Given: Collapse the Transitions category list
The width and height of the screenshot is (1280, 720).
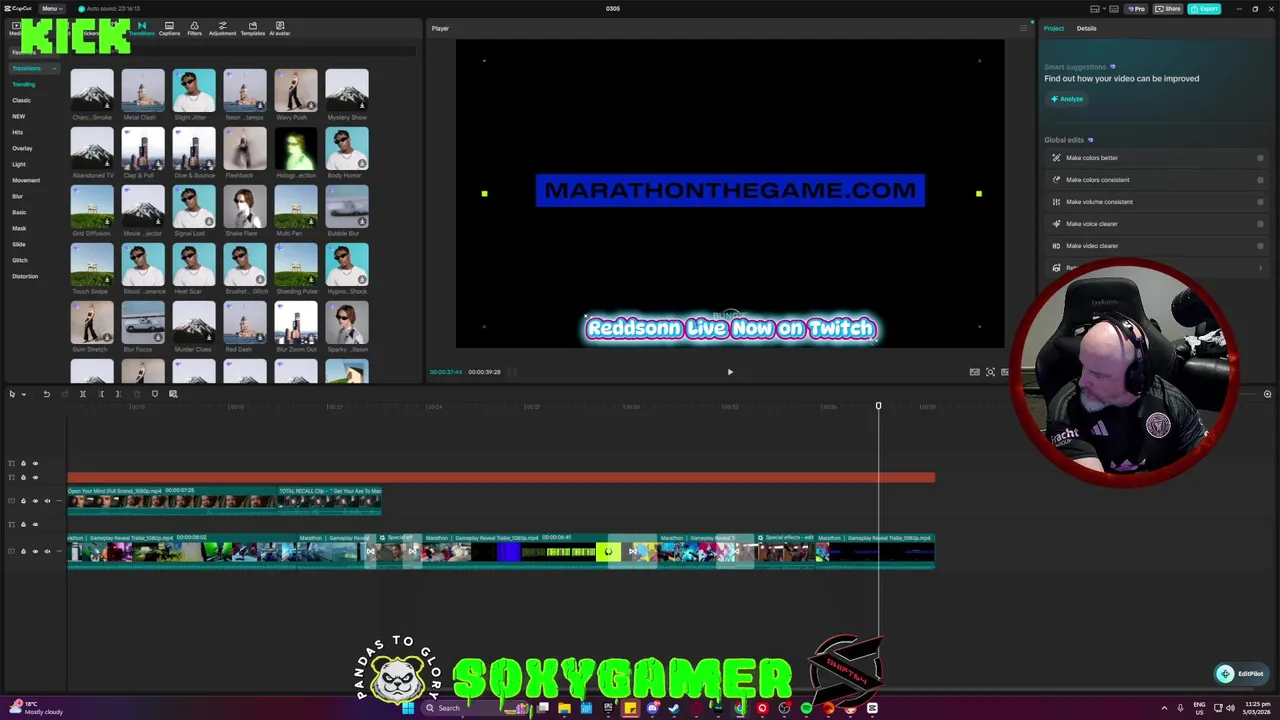Looking at the screenshot, I should pyautogui.click(x=54, y=68).
